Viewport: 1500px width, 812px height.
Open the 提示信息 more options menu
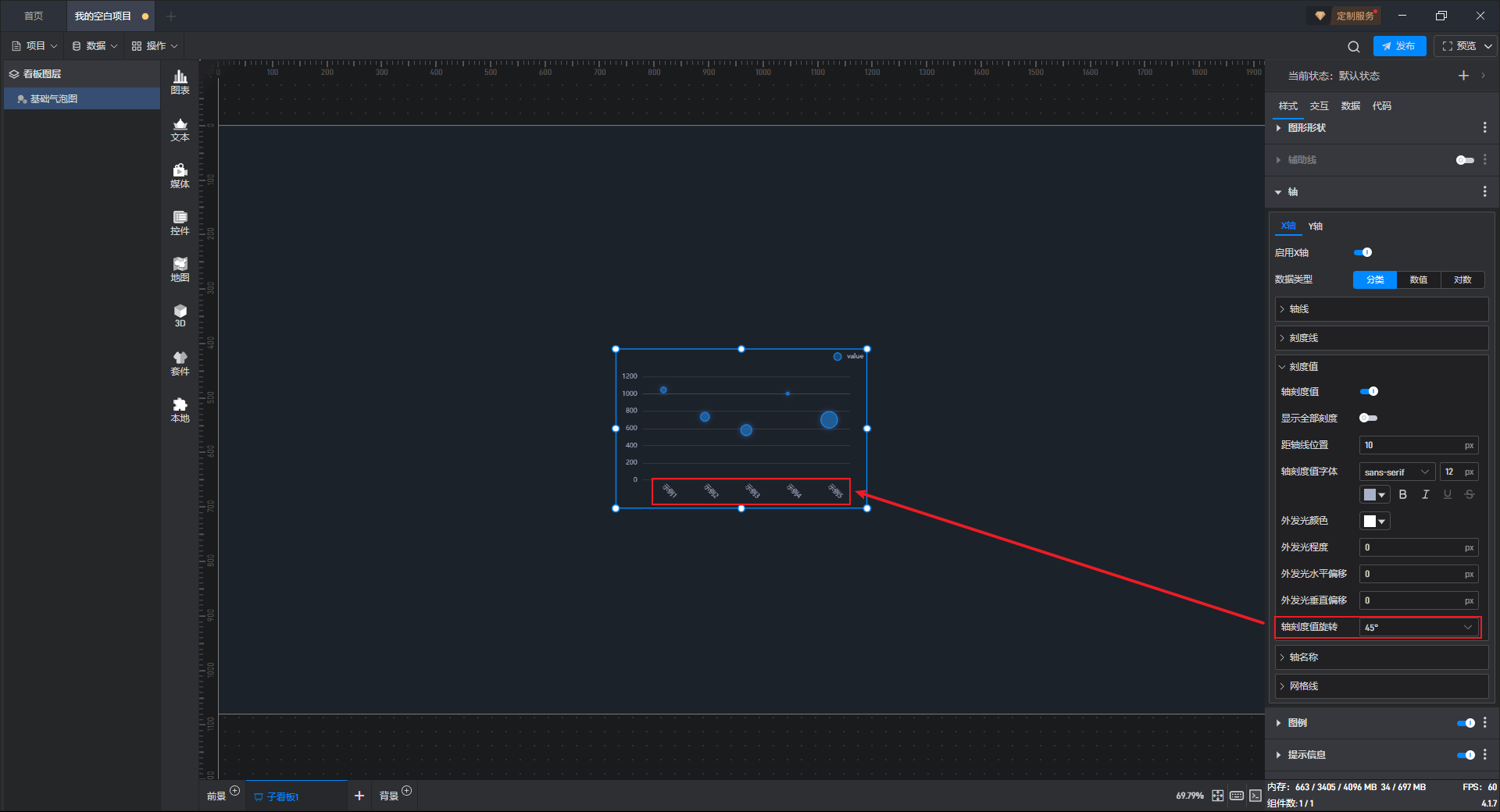coord(1484,755)
